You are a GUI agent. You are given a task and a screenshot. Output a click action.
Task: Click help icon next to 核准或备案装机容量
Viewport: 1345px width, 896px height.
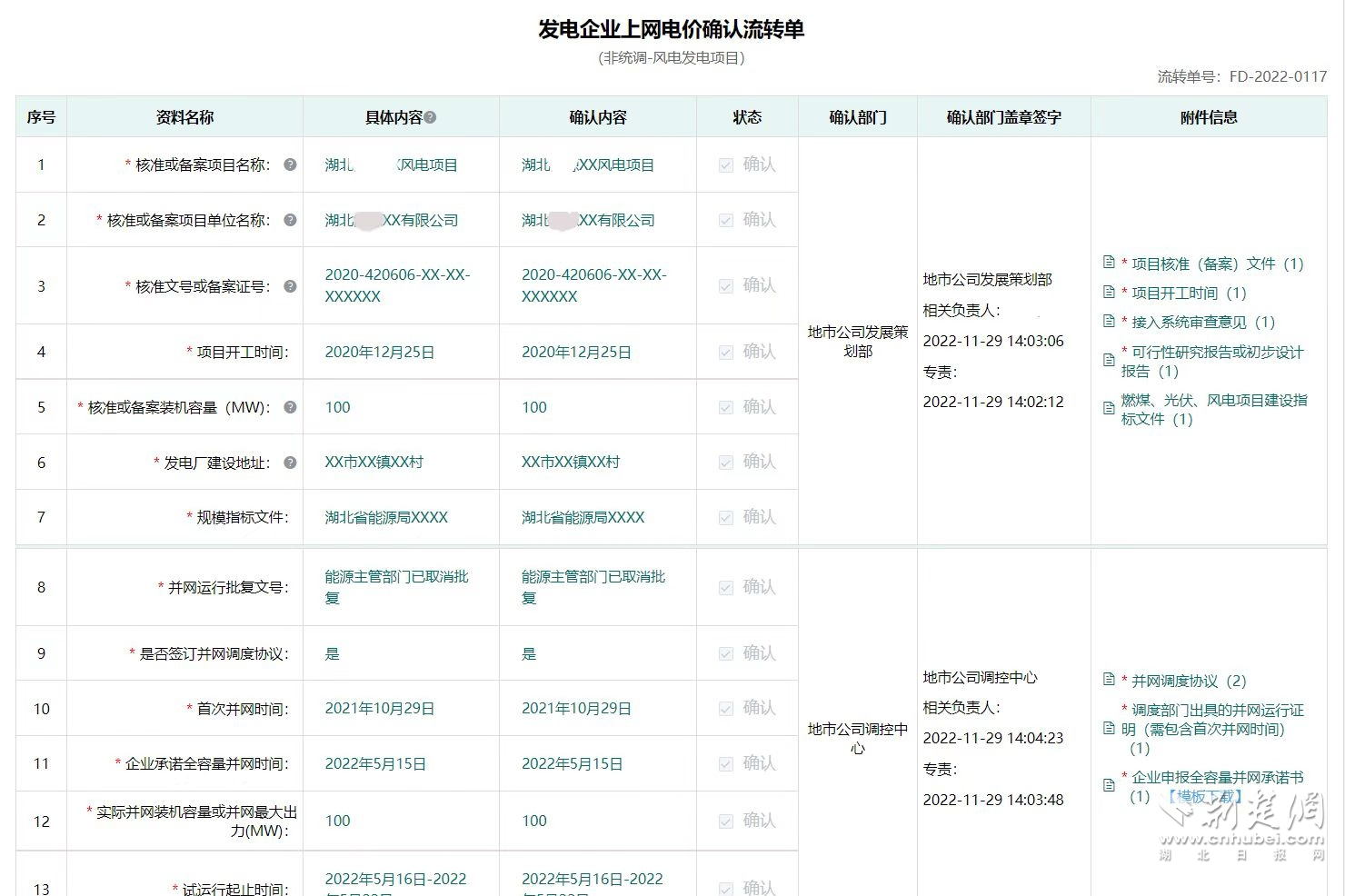click(290, 407)
